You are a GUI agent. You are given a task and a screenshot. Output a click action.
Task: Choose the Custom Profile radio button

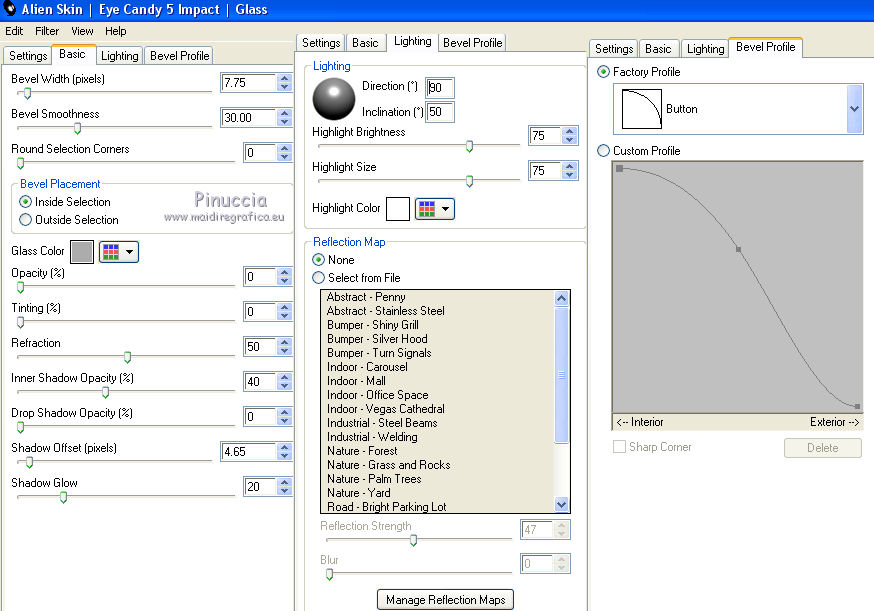(x=603, y=151)
